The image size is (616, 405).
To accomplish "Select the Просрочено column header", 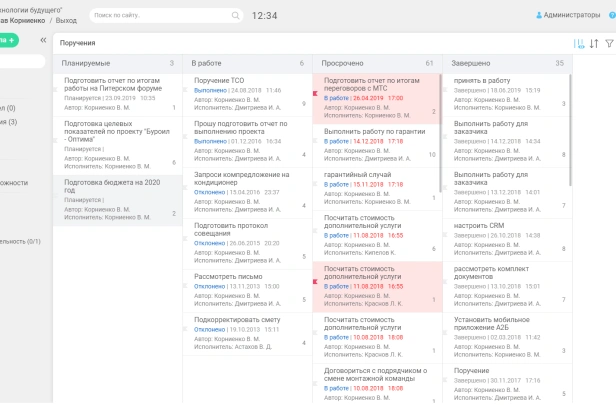I will (342, 63).
